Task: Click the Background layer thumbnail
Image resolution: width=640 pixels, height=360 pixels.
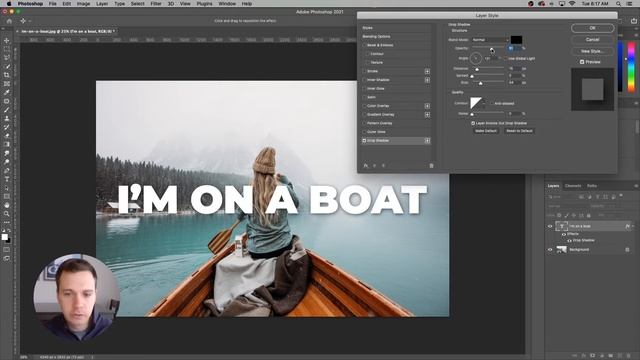Action: coord(562,249)
